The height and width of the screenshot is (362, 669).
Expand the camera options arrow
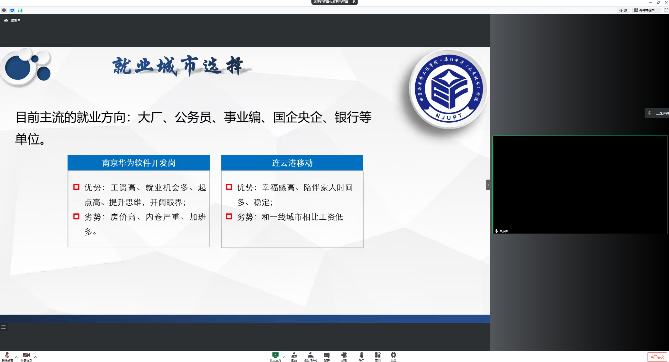(35, 356)
